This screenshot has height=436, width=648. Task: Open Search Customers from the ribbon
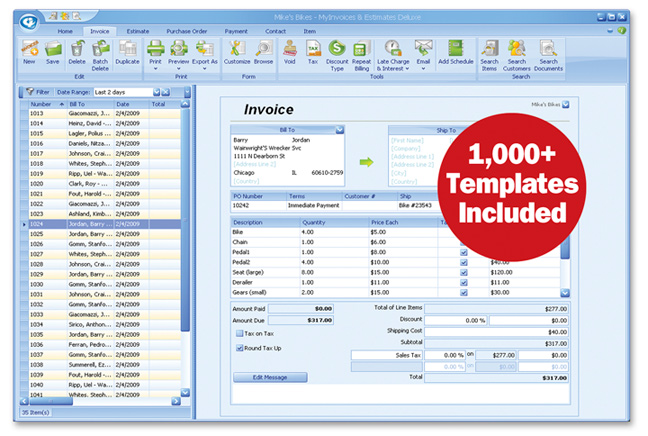pos(517,51)
